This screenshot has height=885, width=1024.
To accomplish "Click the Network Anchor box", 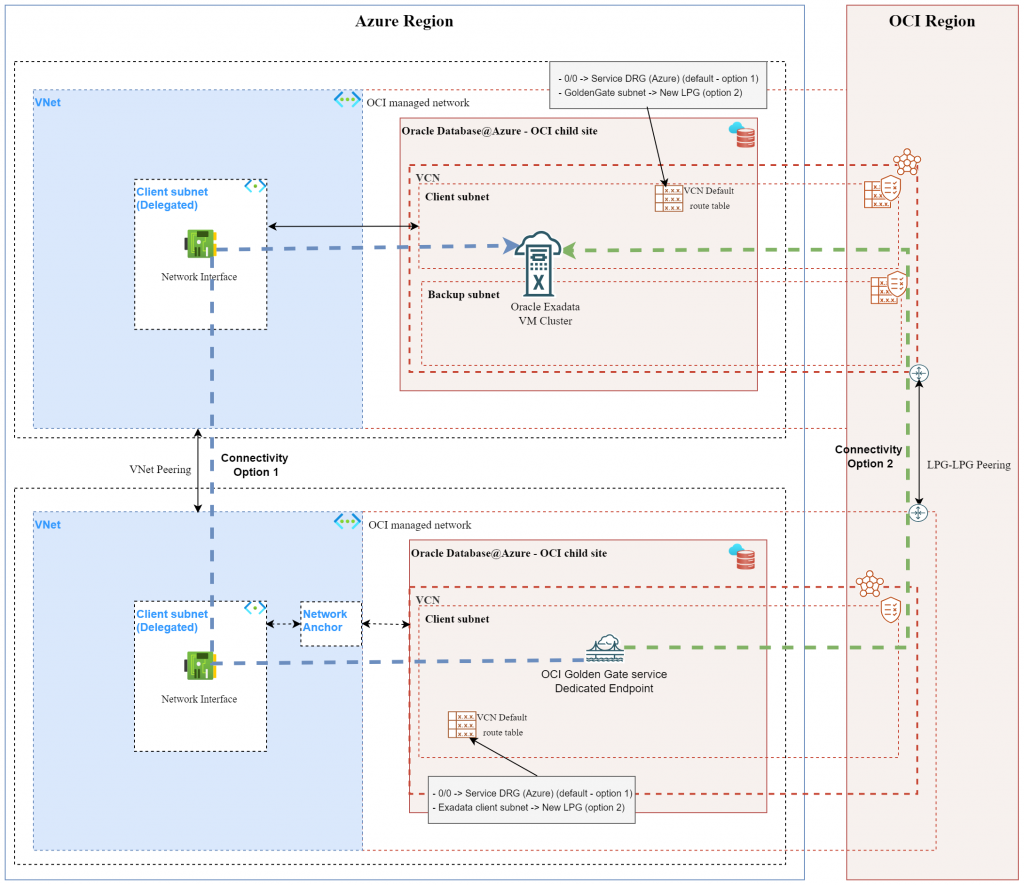I will [325, 621].
